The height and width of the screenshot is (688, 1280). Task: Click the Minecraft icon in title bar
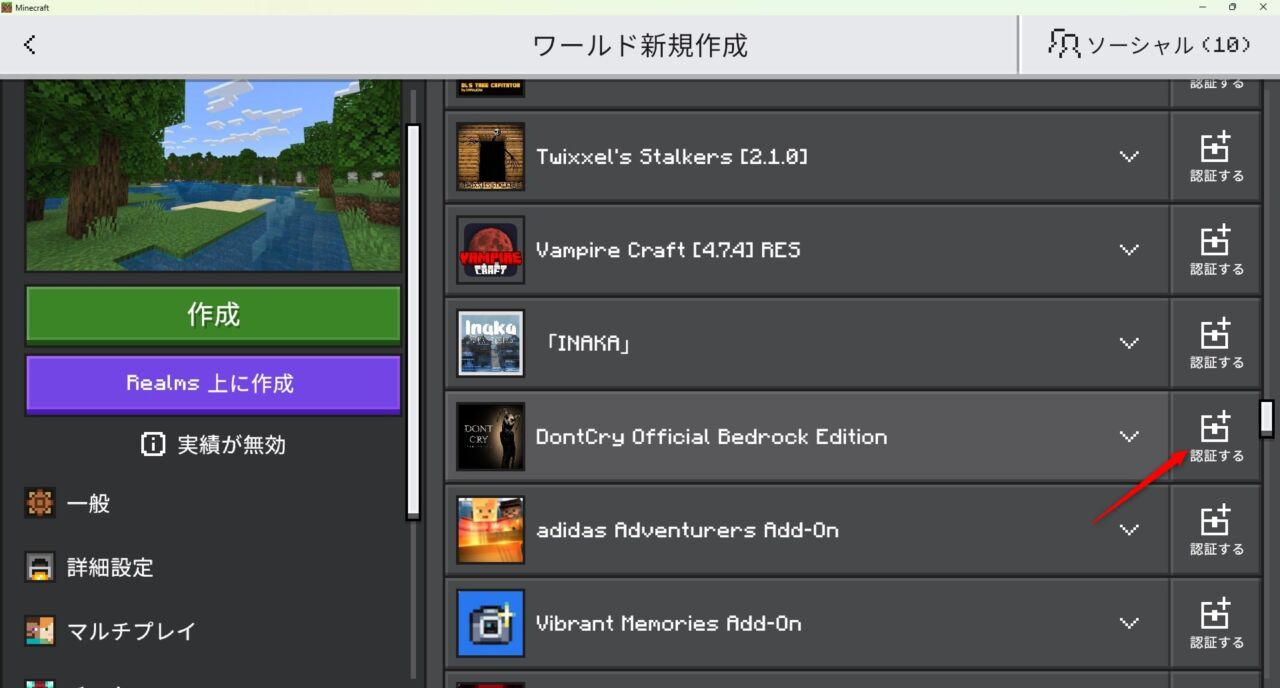coord(8,7)
